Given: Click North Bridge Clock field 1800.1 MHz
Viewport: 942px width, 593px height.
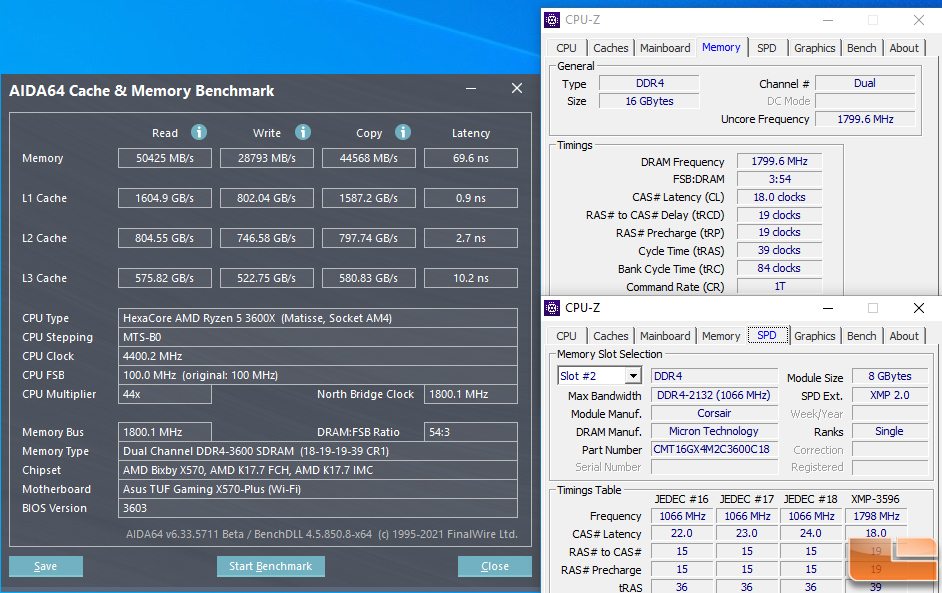Looking at the screenshot, I should point(471,394).
